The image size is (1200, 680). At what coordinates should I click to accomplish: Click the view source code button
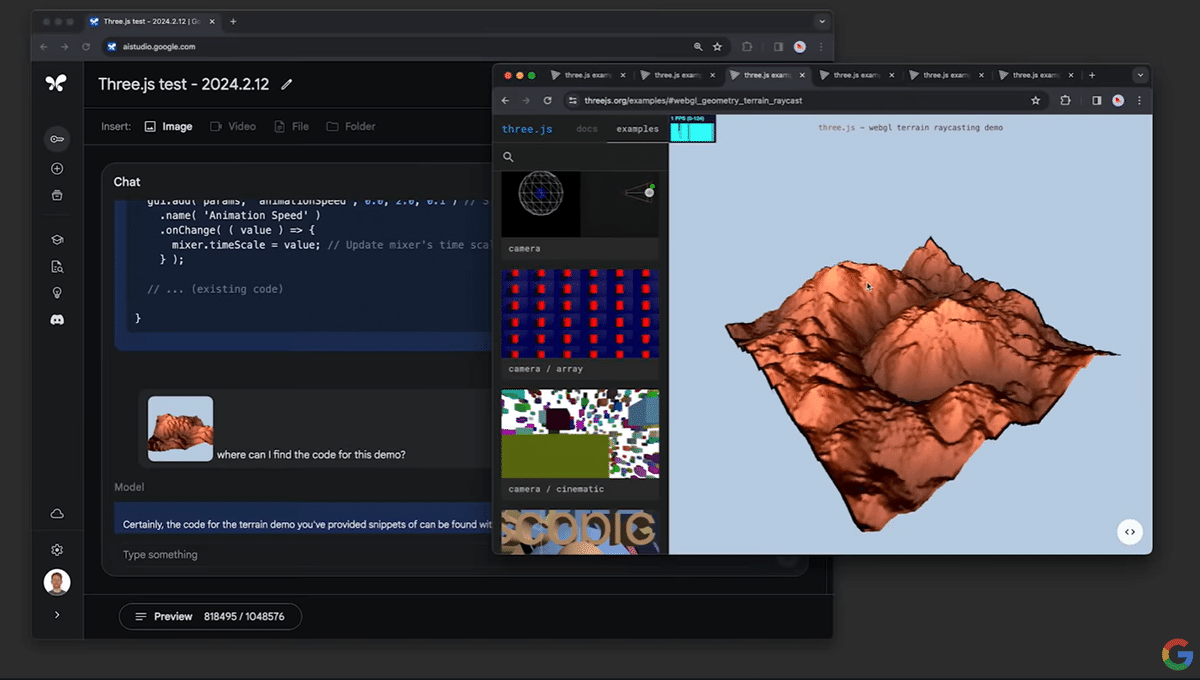coord(1130,532)
